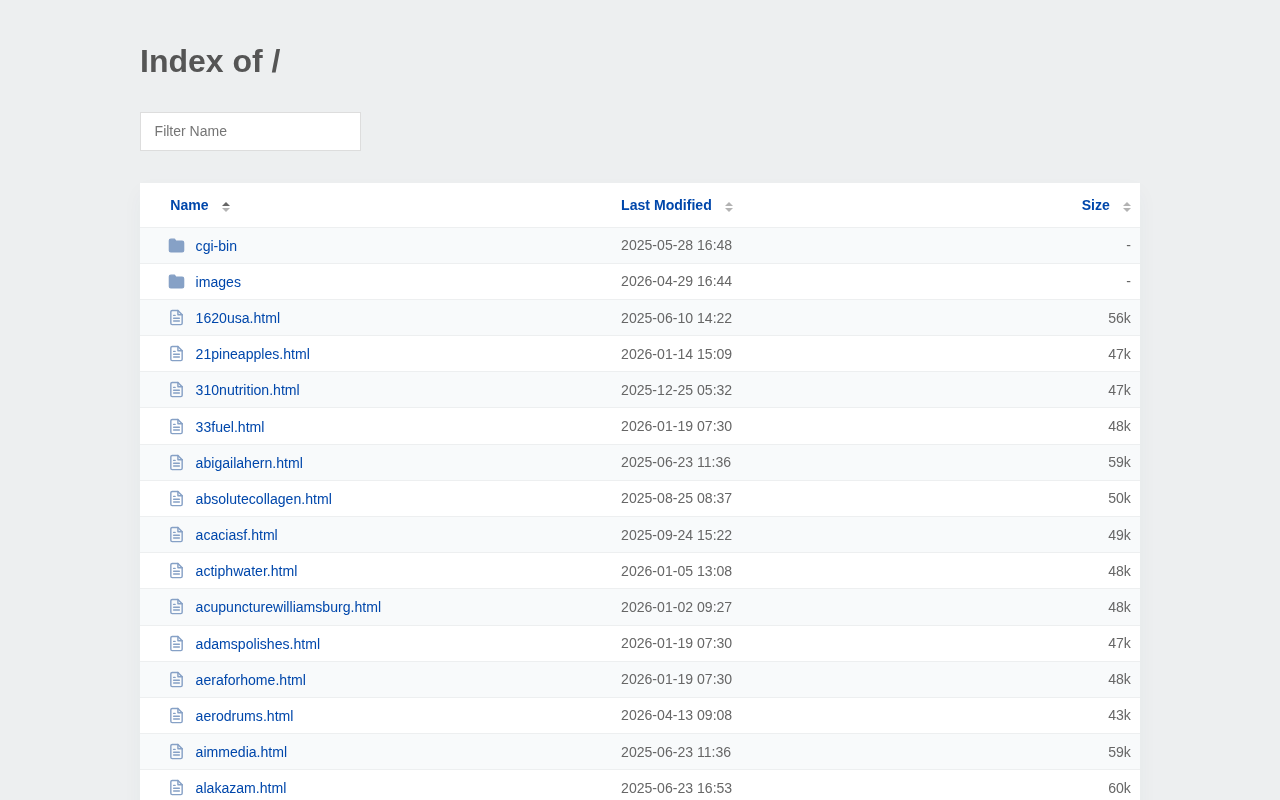Click the cgi-bin folder icon

click(x=176, y=246)
